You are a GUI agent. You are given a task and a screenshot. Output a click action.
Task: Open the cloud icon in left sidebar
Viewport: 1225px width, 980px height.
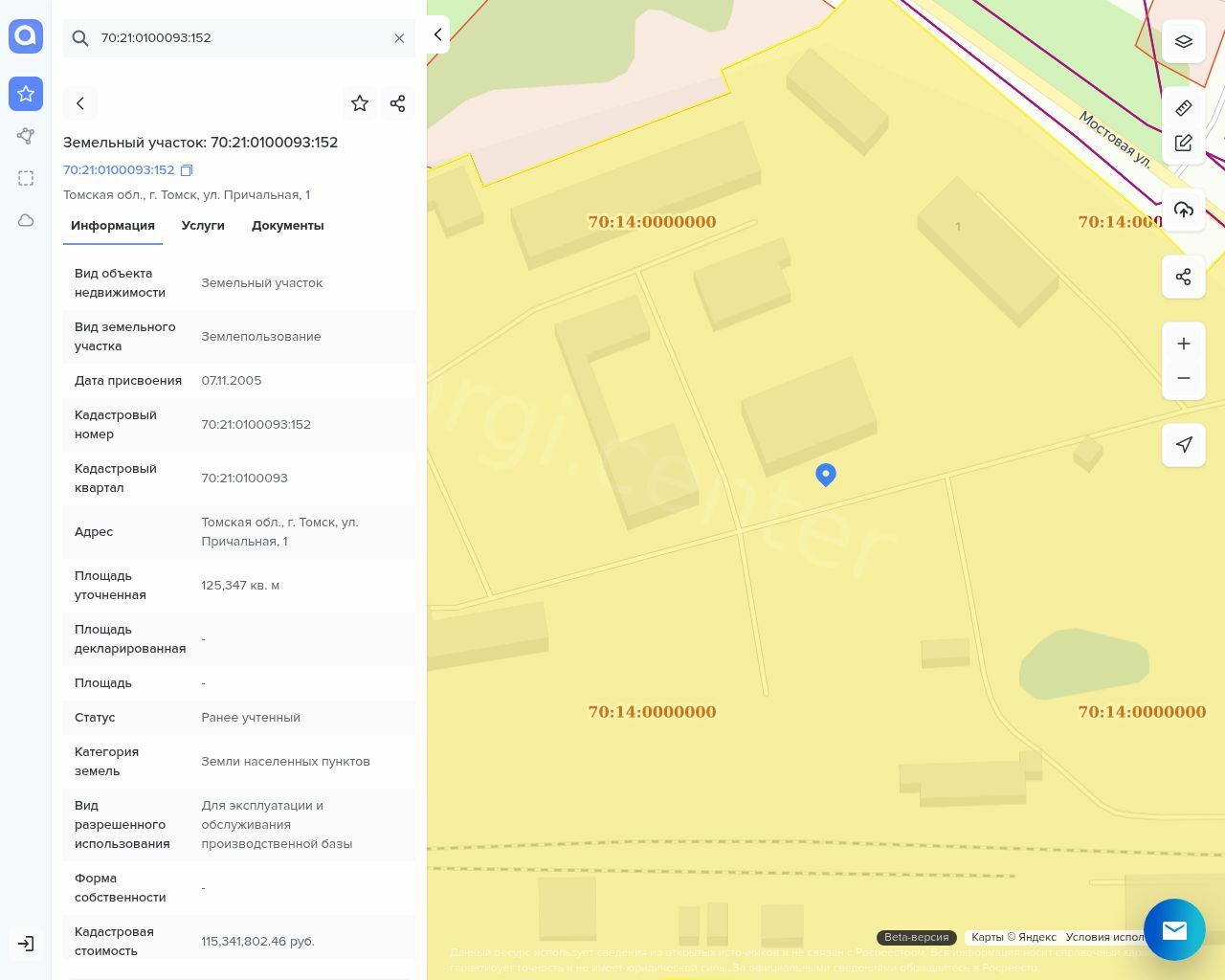26,220
